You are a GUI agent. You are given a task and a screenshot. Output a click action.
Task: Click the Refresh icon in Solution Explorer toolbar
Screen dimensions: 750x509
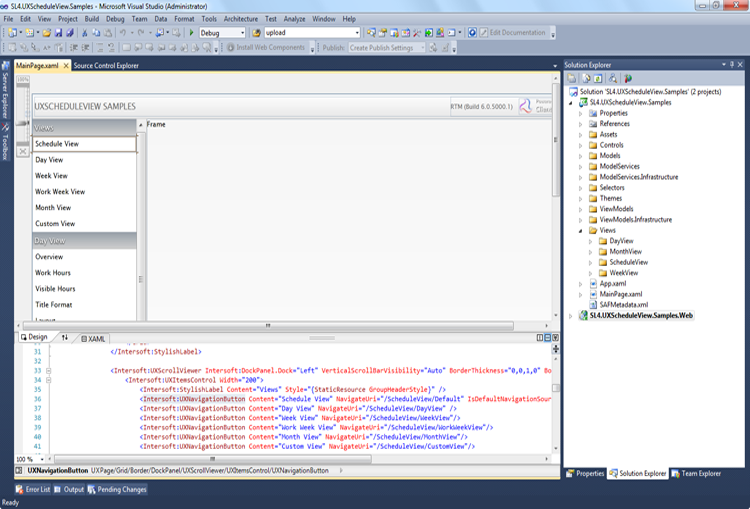[598, 78]
